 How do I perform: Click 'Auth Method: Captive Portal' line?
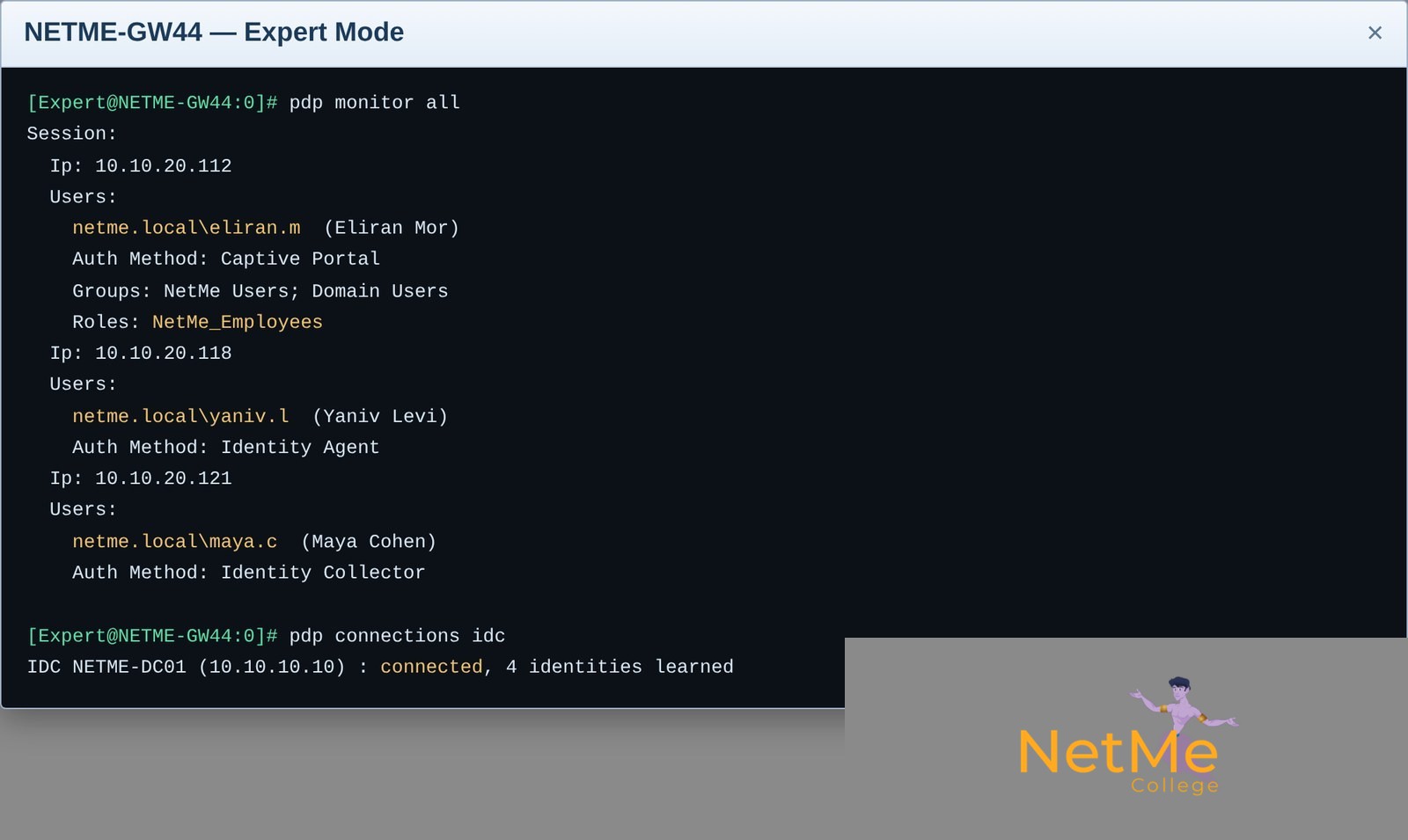226,259
